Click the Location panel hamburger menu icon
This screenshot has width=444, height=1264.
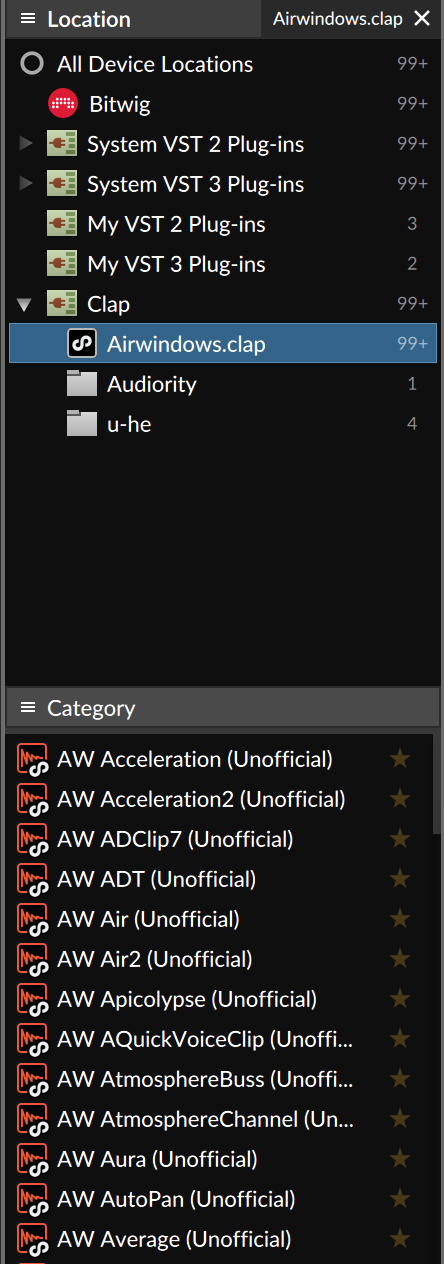point(28,19)
